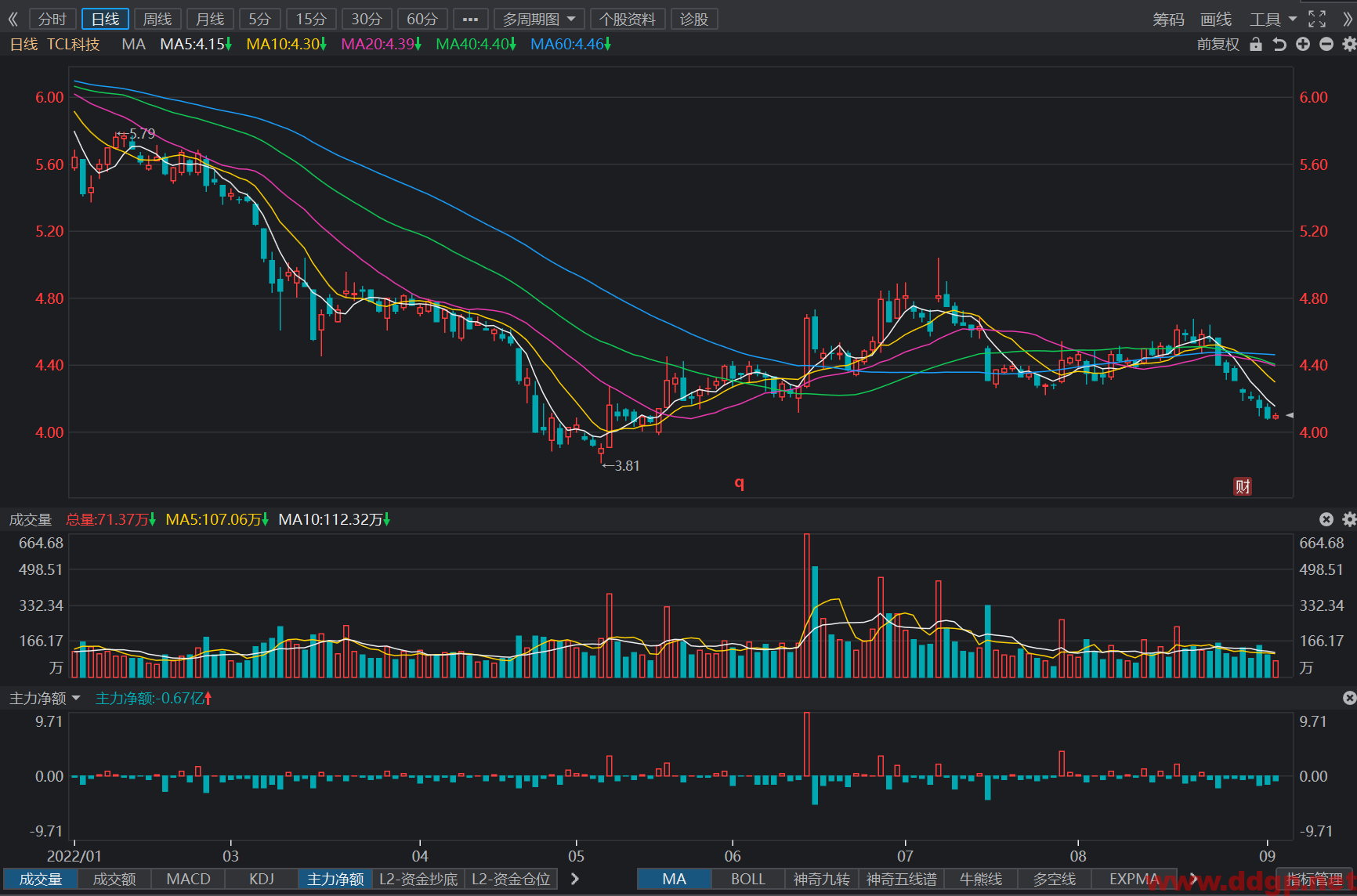Viewport: 1357px width, 896px height.
Task: Select 神奇九转 indicator tab
Action: pos(822,879)
